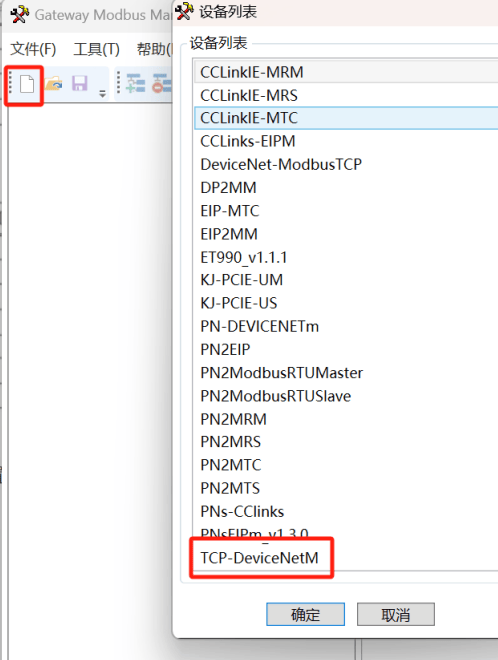Viewport: 498px width, 660px height.
Task: Select CCLinks-EIPM in device list
Action: pyautogui.click(x=346, y=141)
